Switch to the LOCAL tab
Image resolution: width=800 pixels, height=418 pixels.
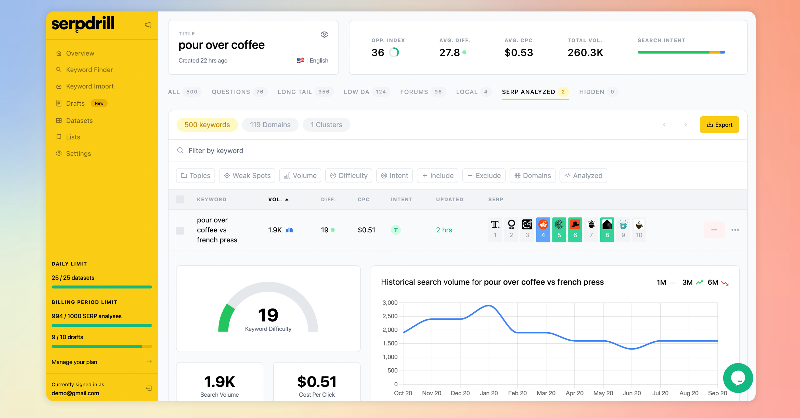(473, 92)
